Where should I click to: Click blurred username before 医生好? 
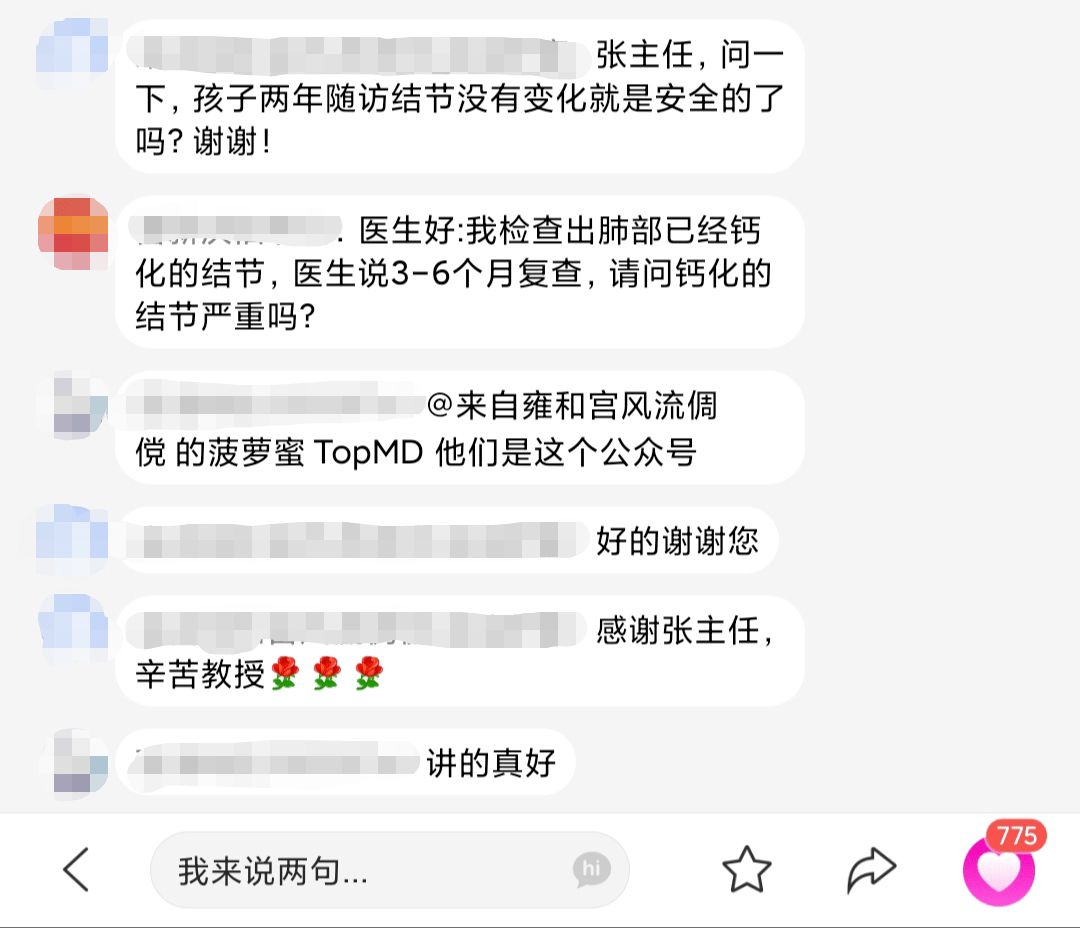235,230
